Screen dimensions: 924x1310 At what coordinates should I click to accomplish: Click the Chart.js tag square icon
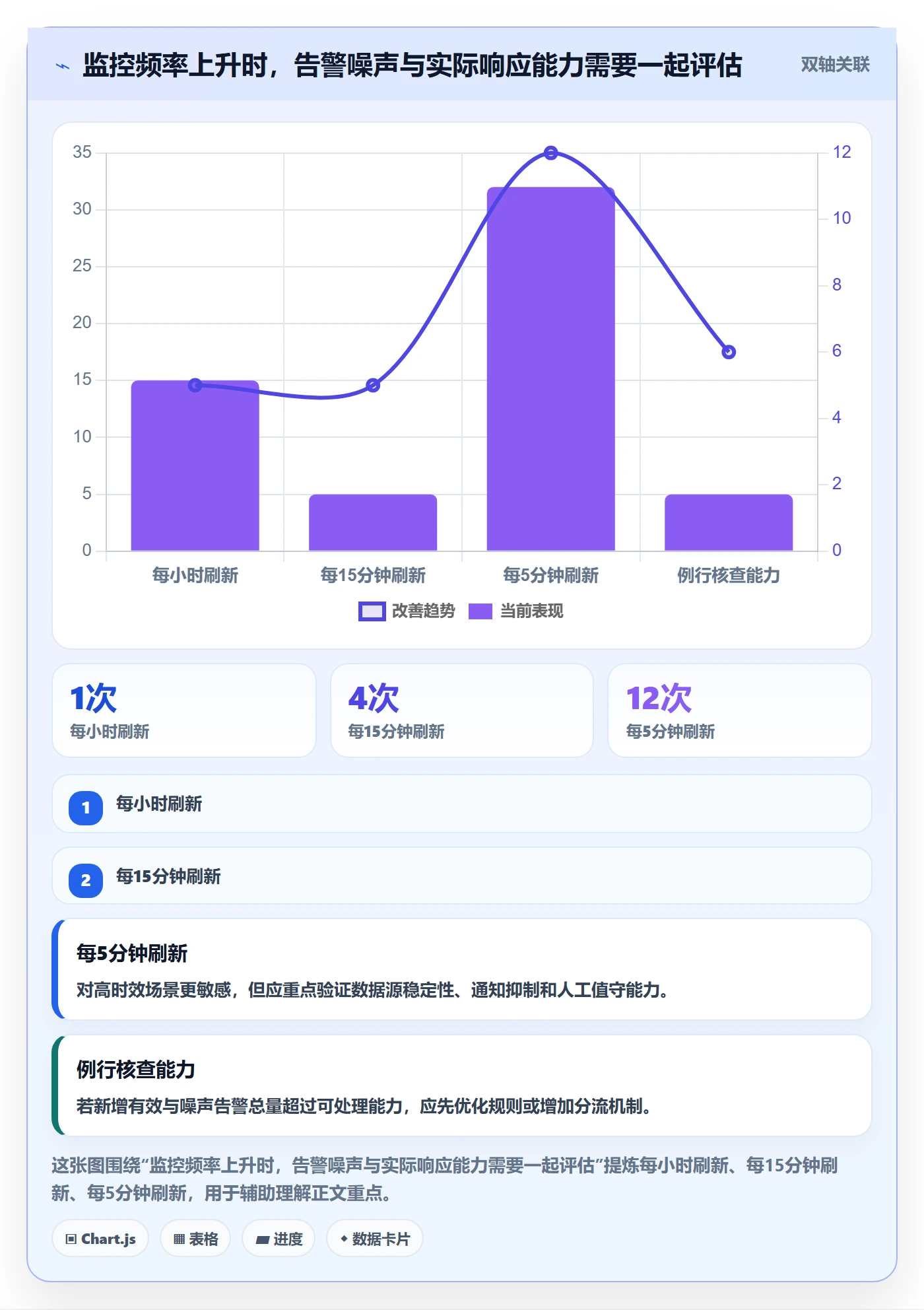(71, 1239)
